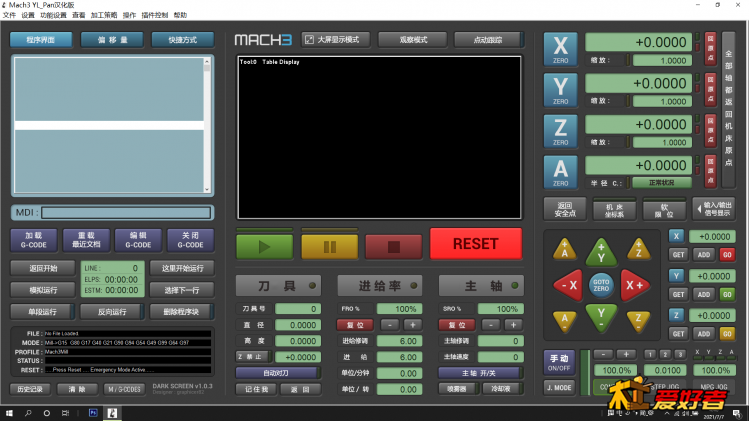Click the blue Z label in position panel
Image resolution: width=749 pixels, height=421 pixels.
(676, 315)
